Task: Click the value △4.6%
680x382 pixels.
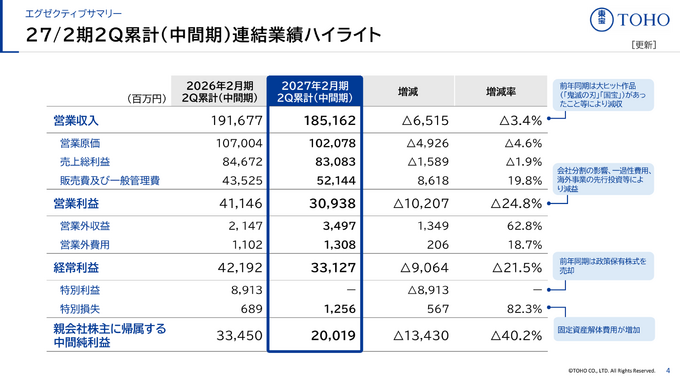Action: [x=523, y=143]
